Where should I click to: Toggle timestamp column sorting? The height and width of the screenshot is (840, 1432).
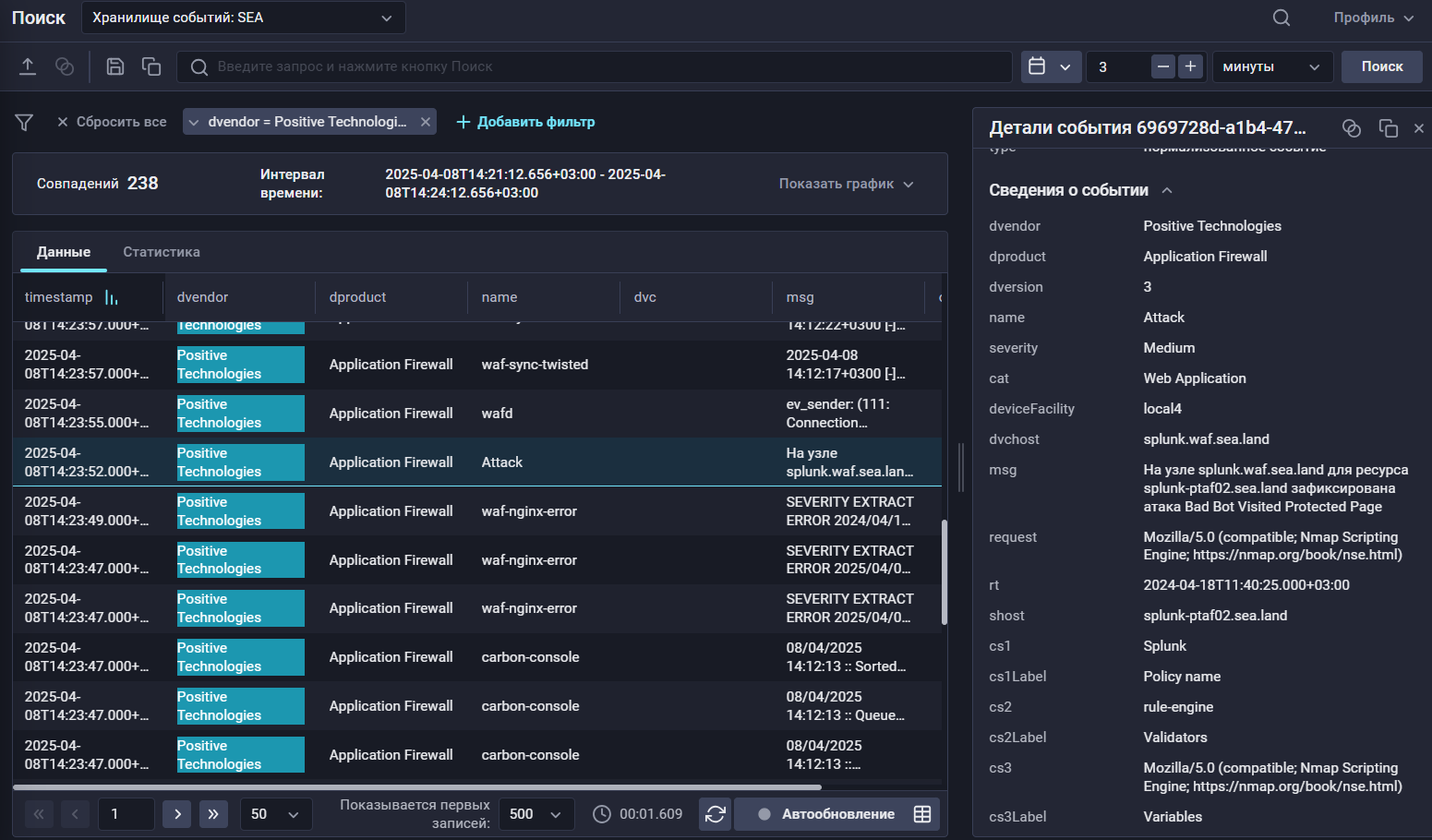pyautogui.click(x=112, y=297)
